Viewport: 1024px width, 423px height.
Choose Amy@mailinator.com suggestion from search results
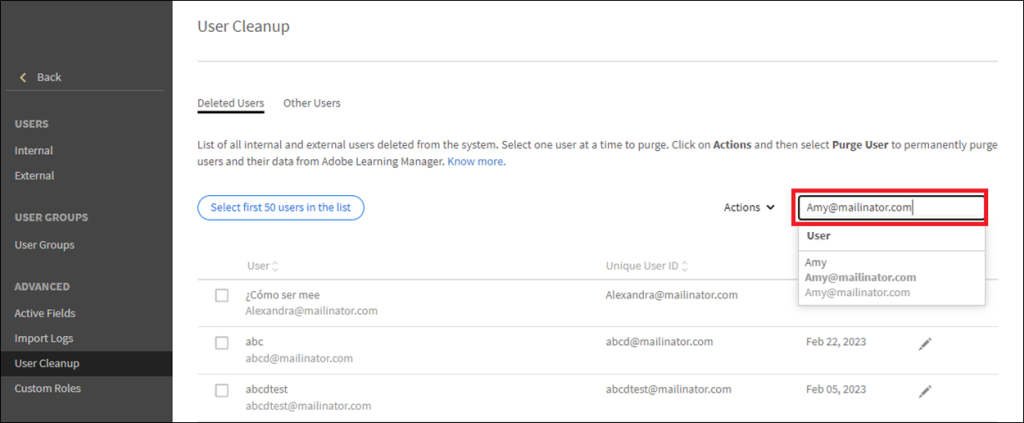861,277
